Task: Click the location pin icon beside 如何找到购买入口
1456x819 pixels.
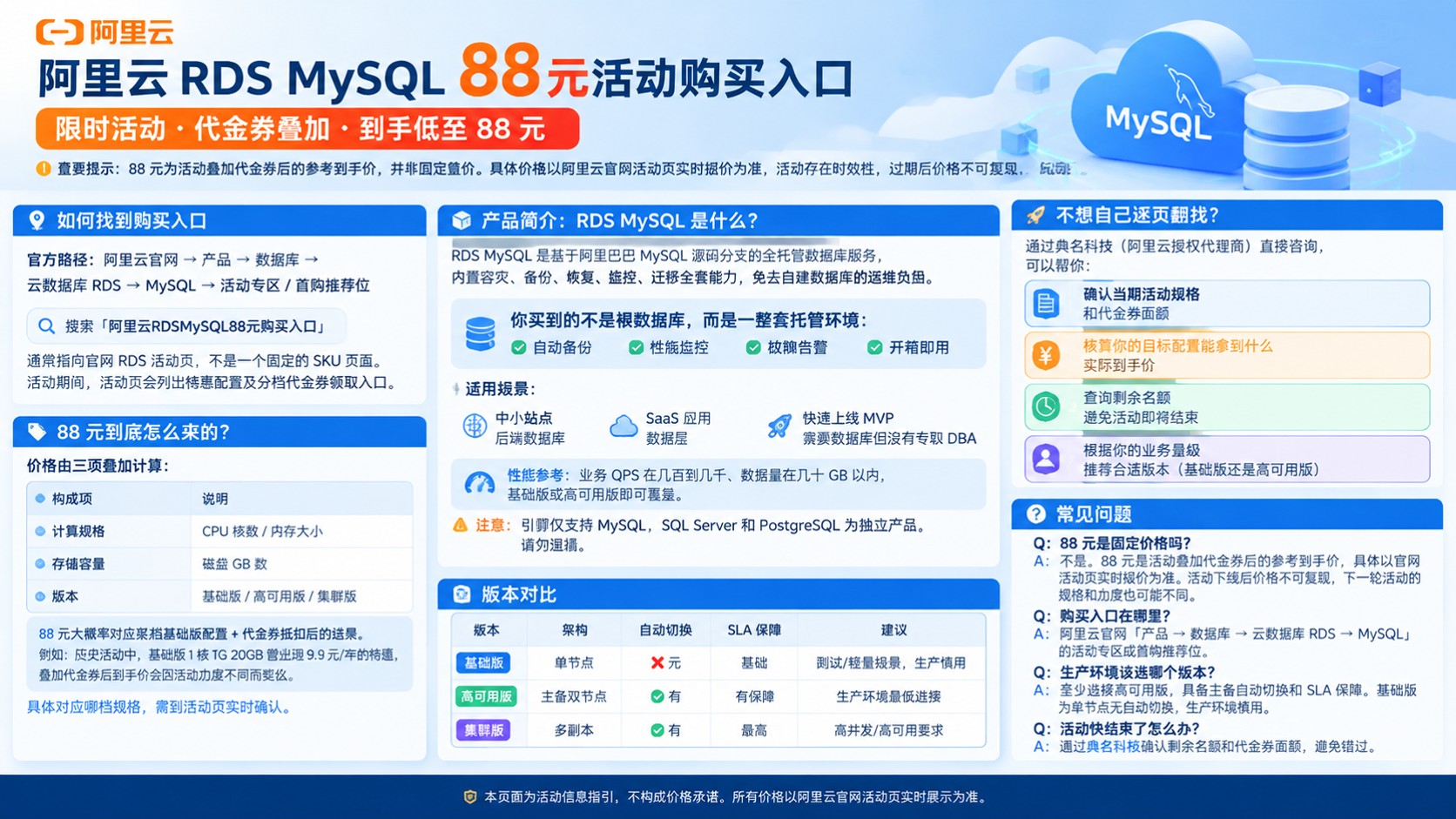Action: (37, 220)
